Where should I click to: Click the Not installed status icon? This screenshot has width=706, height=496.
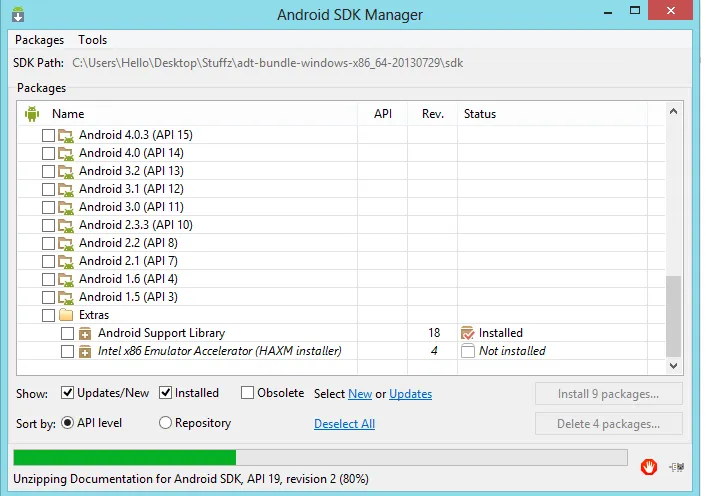pos(468,351)
